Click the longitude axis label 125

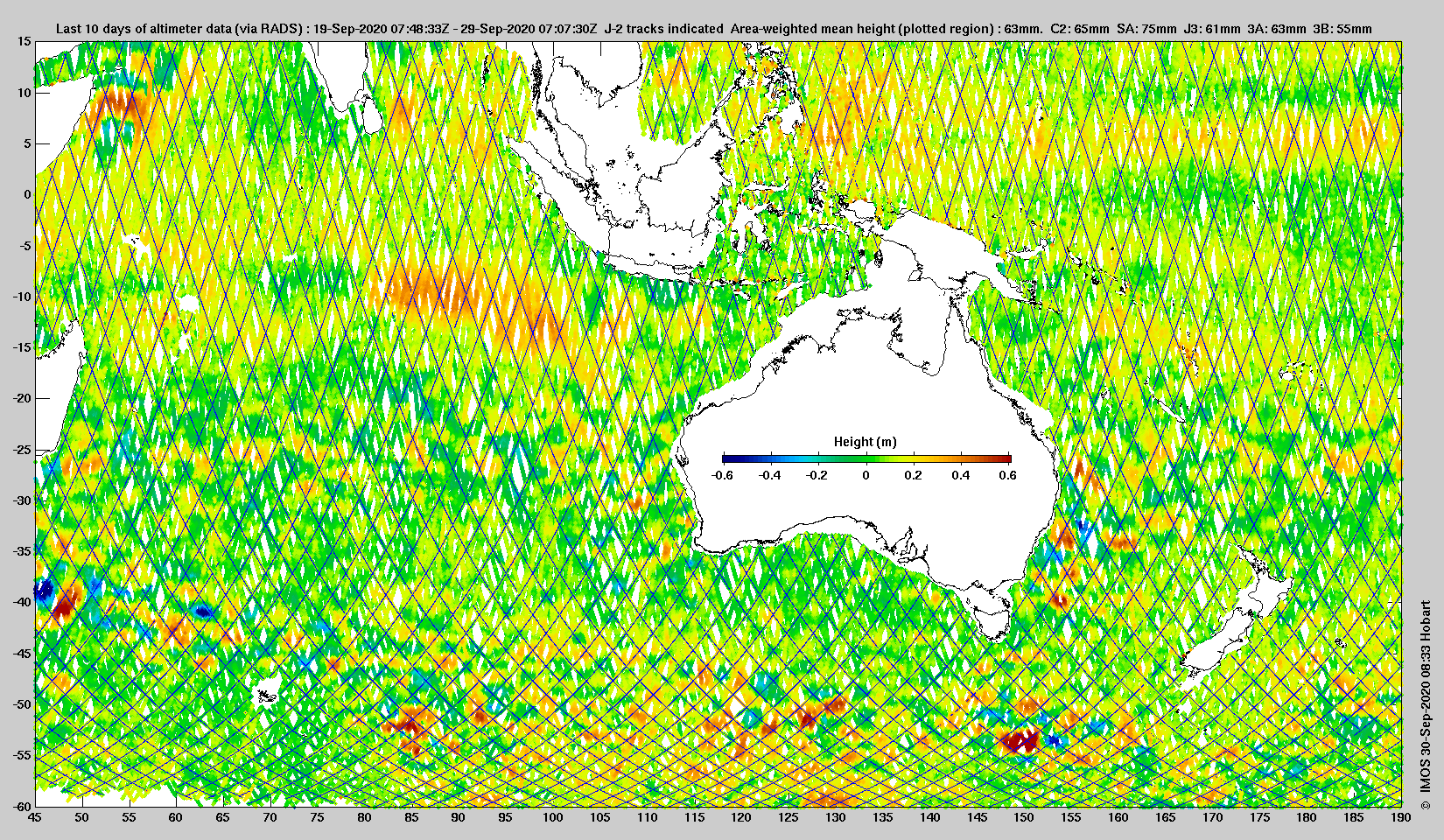click(789, 818)
